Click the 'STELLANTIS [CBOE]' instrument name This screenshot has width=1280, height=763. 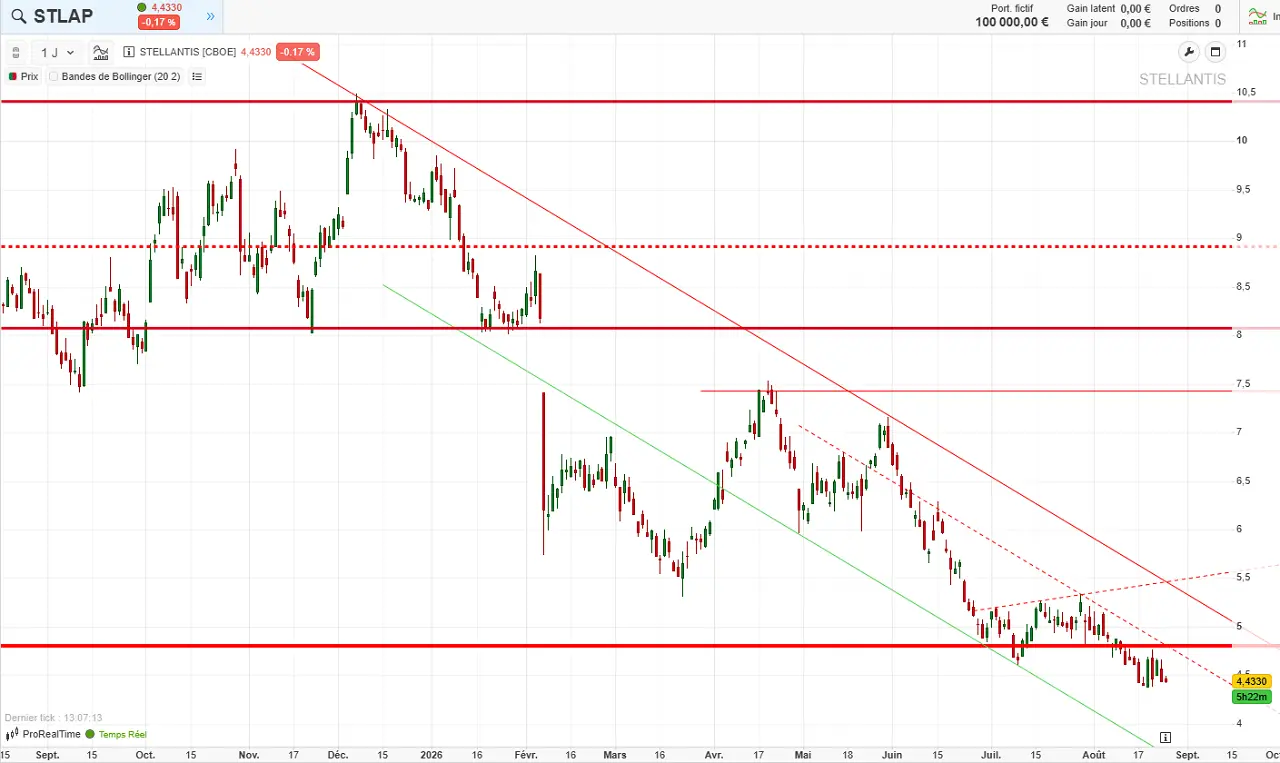[x=188, y=52]
